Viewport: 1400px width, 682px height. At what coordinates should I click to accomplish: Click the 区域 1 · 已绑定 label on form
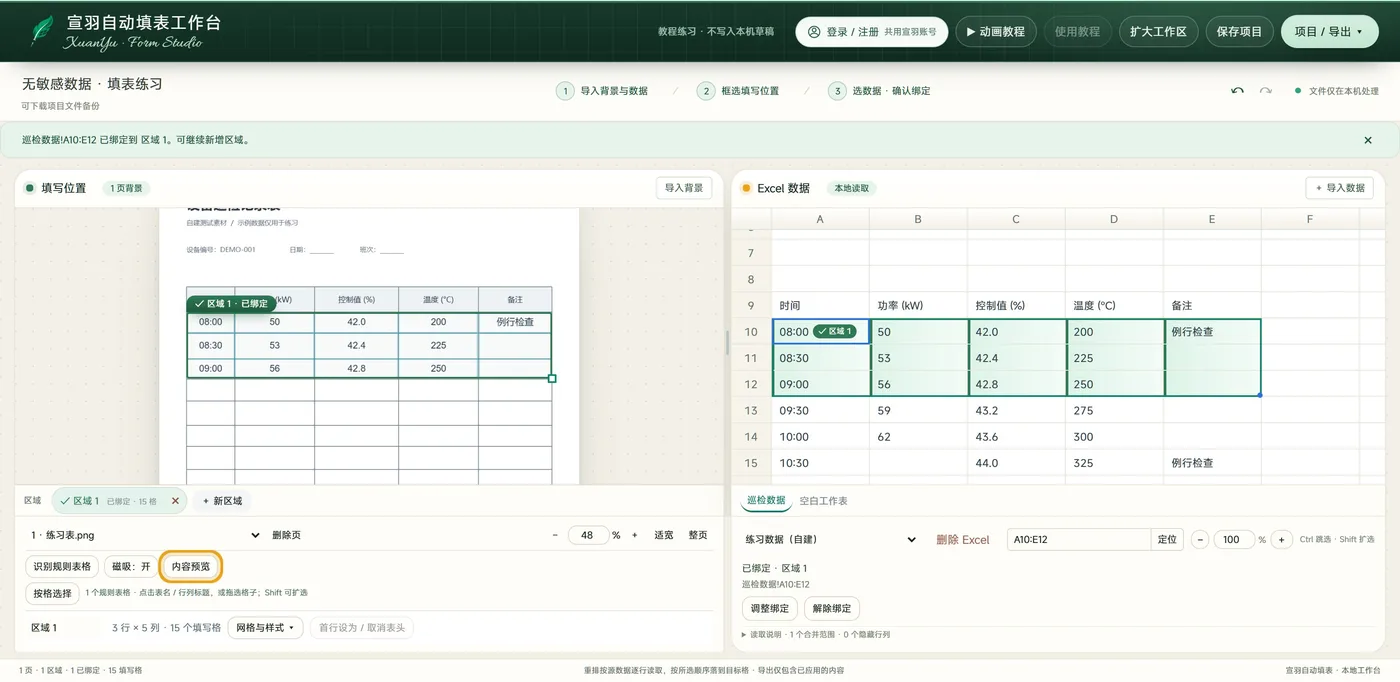(231, 303)
